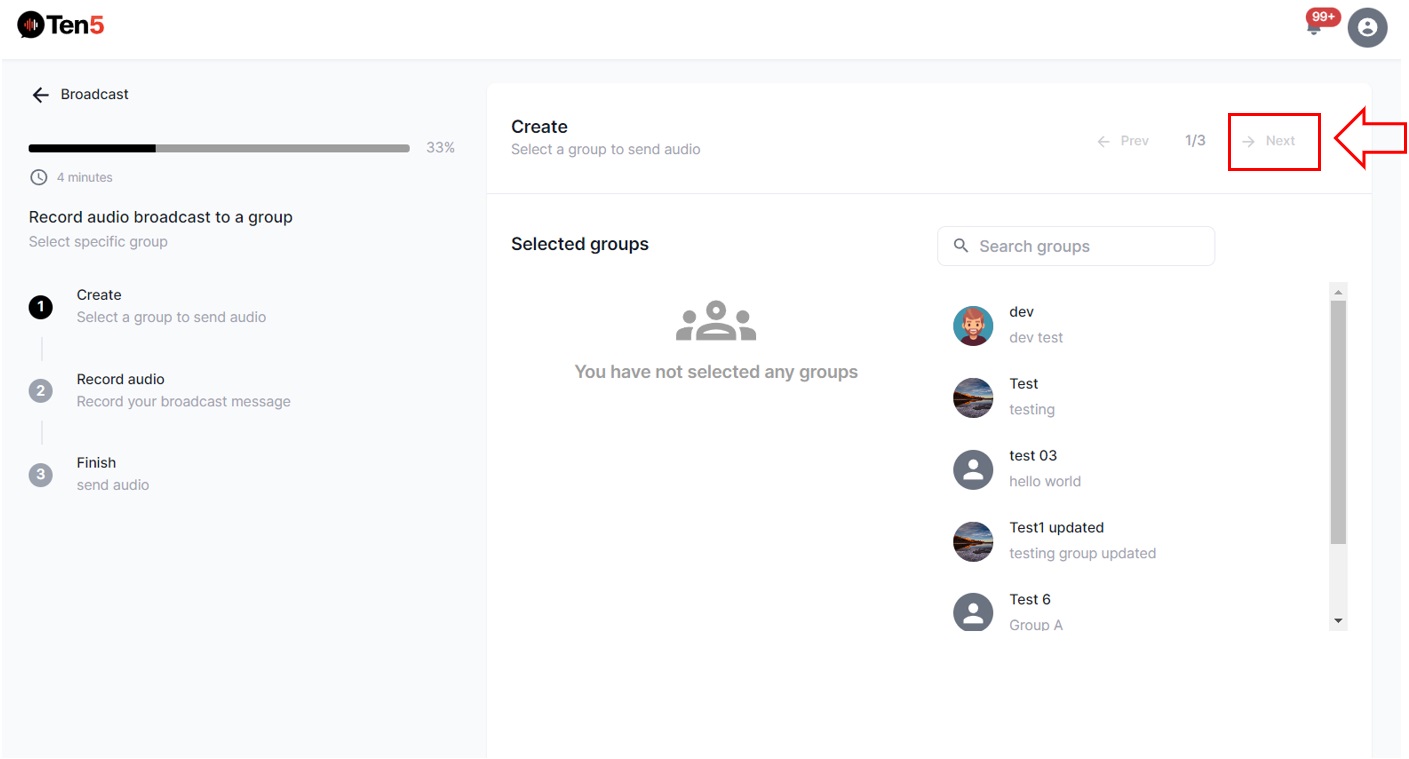Click the Ten5 logo

pos(61,25)
